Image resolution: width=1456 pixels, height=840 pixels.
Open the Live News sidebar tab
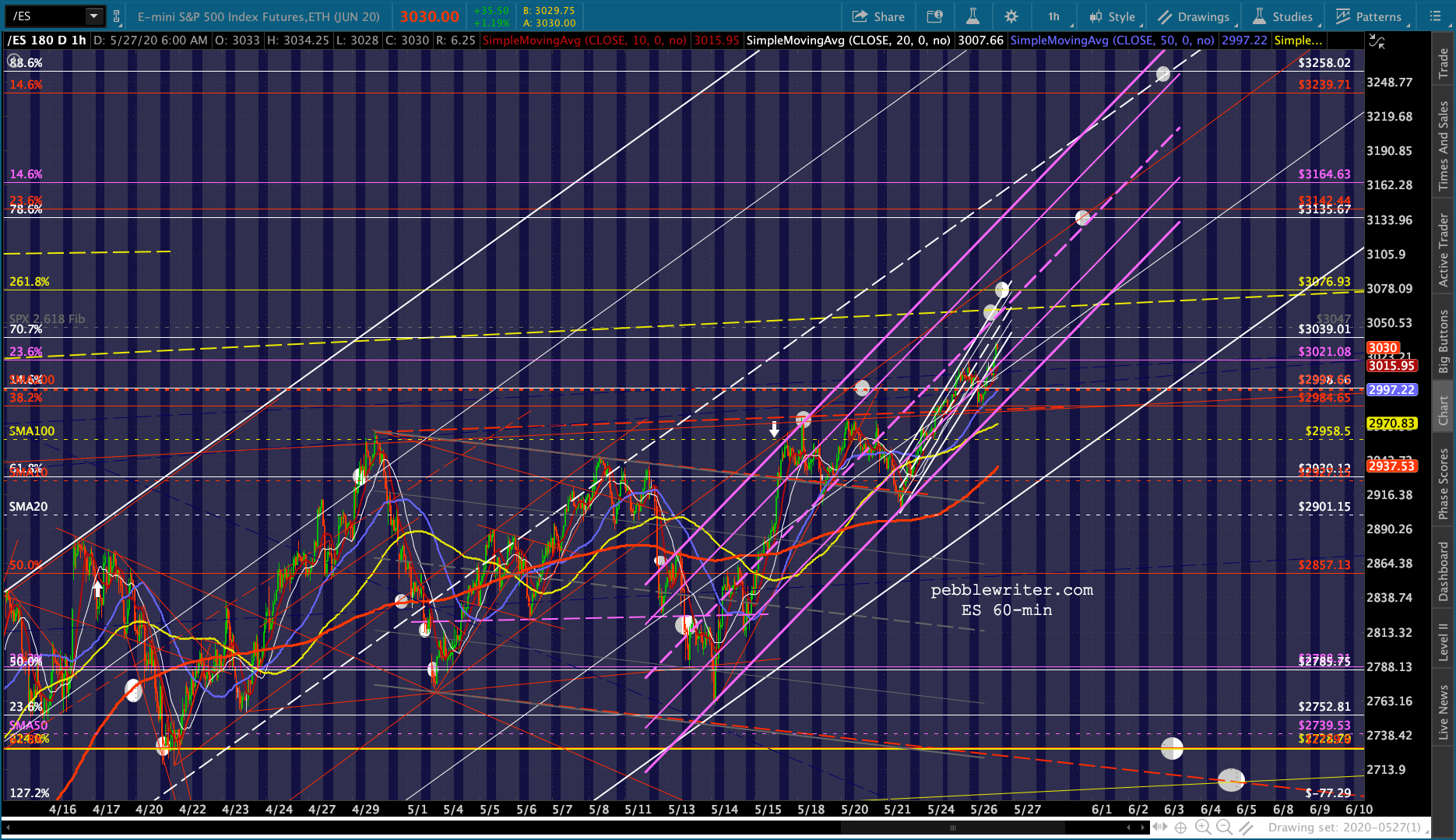tap(1444, 712)
